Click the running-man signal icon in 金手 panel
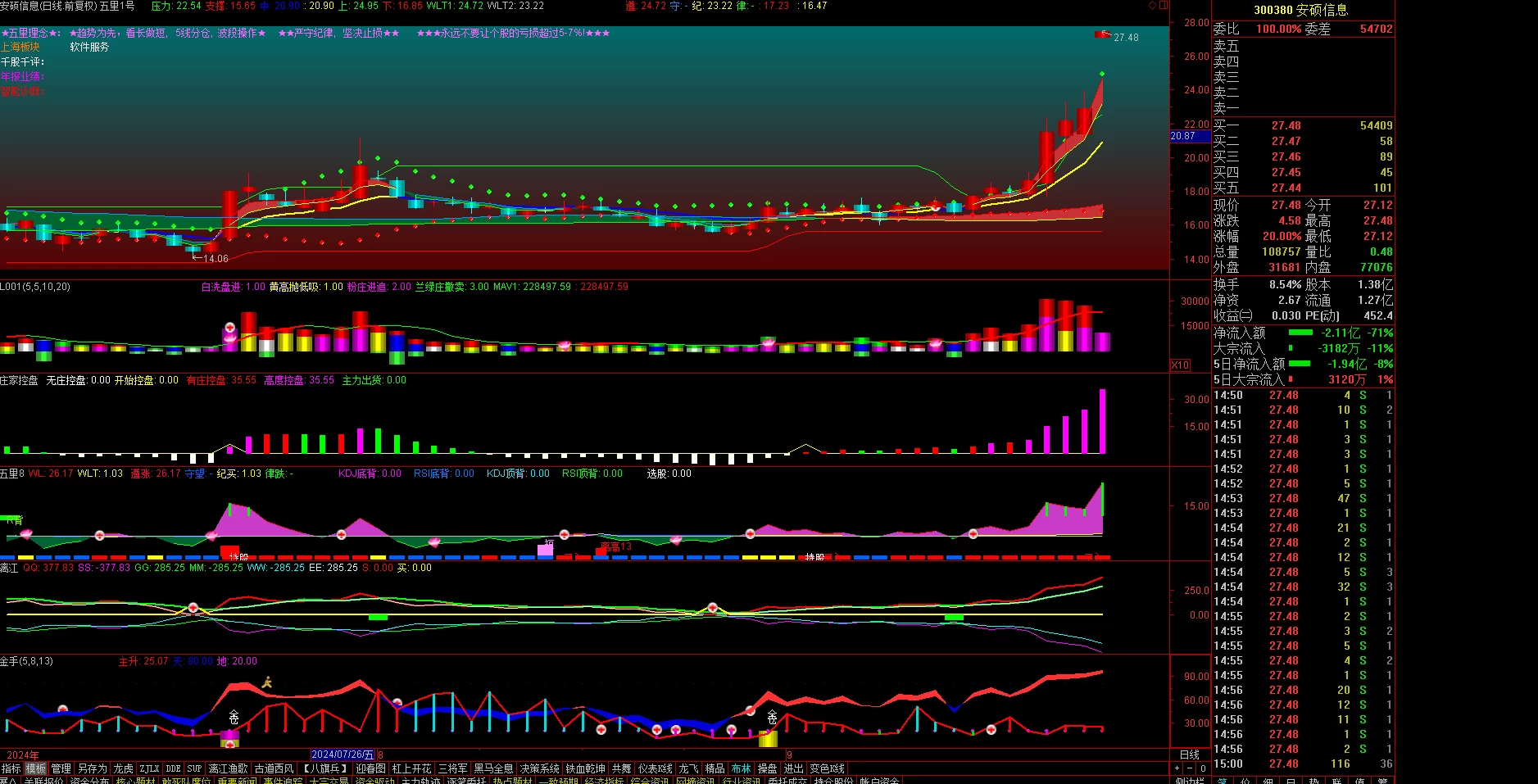The image size is (1538, 784). tap(266, 682)
